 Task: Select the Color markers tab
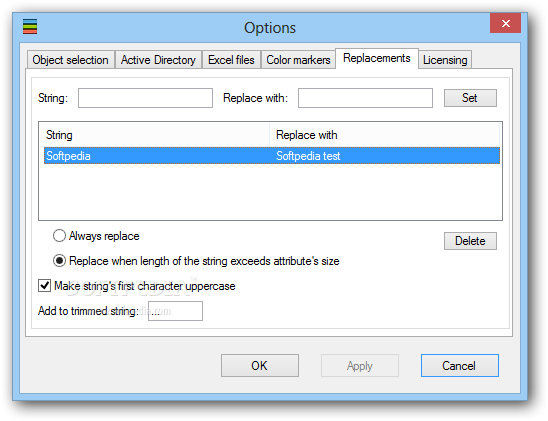[298, 60]
